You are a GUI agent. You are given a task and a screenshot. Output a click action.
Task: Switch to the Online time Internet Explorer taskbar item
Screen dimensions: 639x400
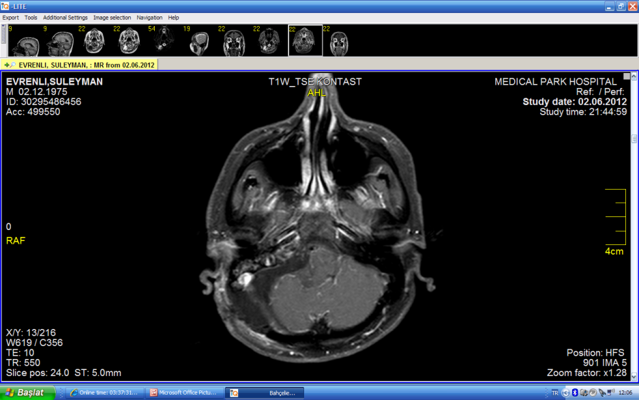(x=104, y=393)
